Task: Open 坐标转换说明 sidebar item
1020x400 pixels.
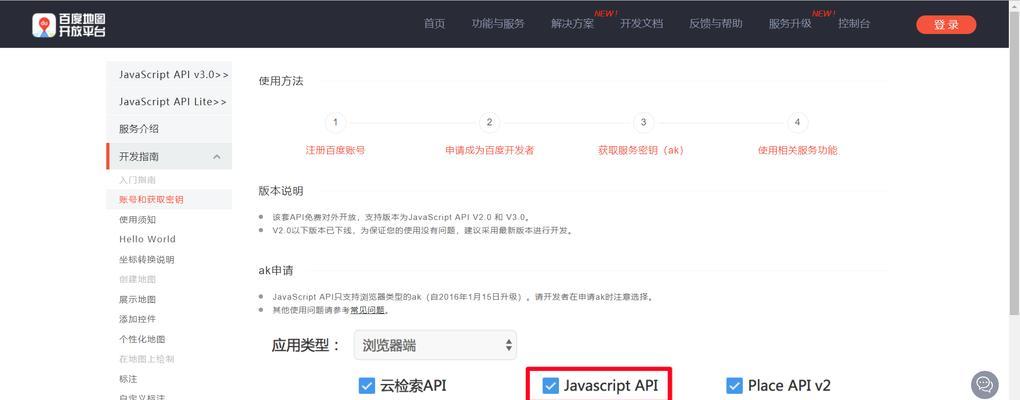Action: (146, 260)
